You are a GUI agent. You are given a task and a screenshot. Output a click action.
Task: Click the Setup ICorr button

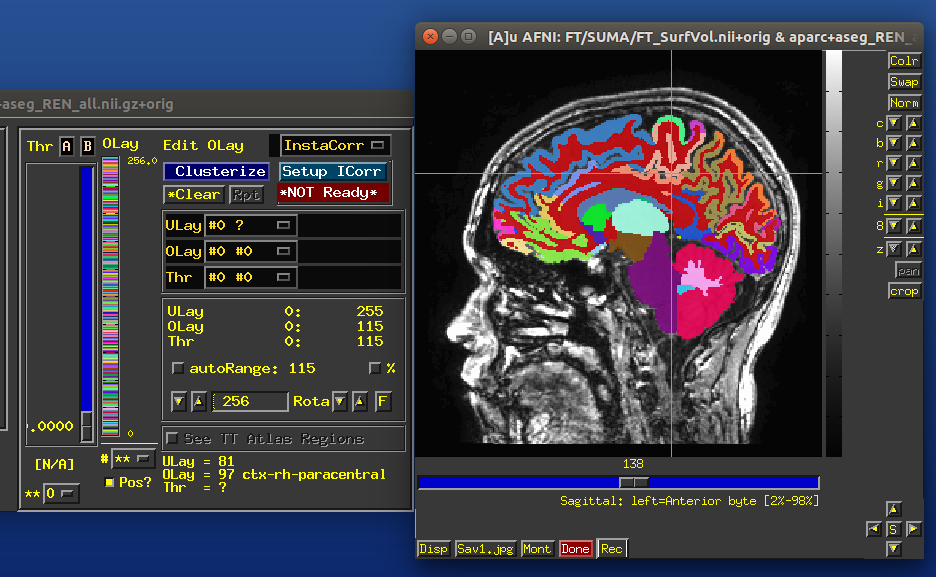click(332, 171)
